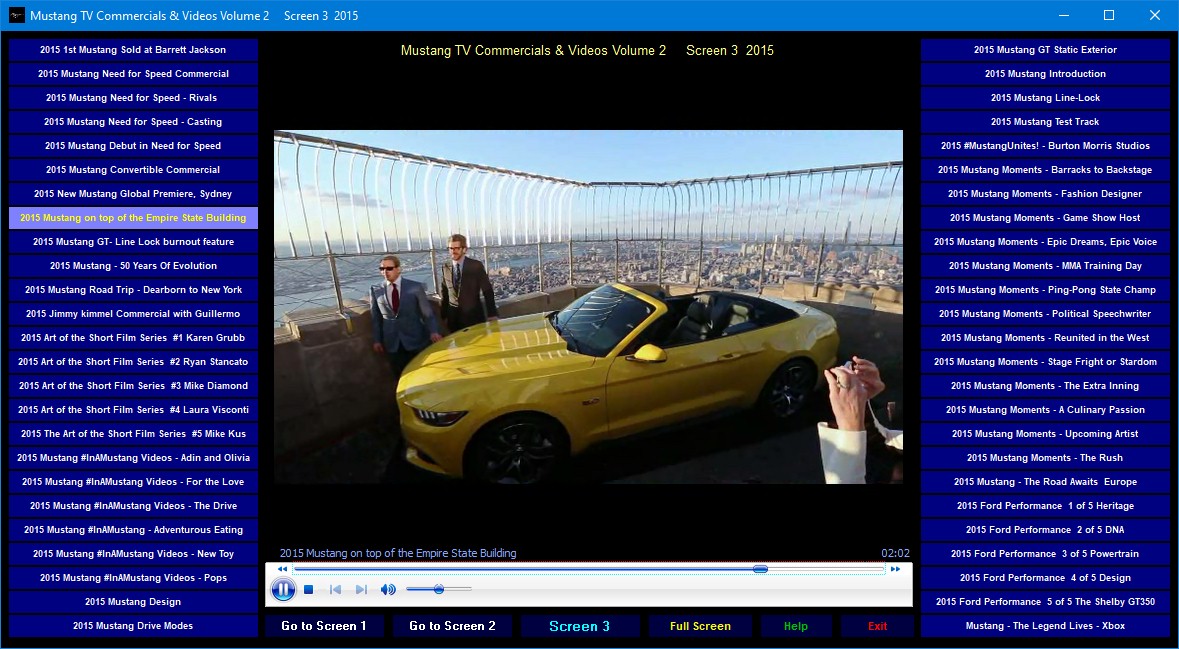This screenshot has width=1179, height=649.
Task: Play 2015 Mustang - The Road Awaits Europe
Action: (1045, 482)
